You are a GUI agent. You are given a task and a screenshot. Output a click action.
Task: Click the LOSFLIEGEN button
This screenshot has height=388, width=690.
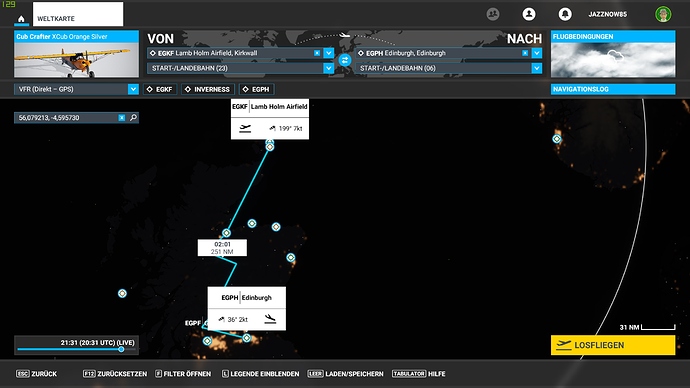click(x=613, y=345)
